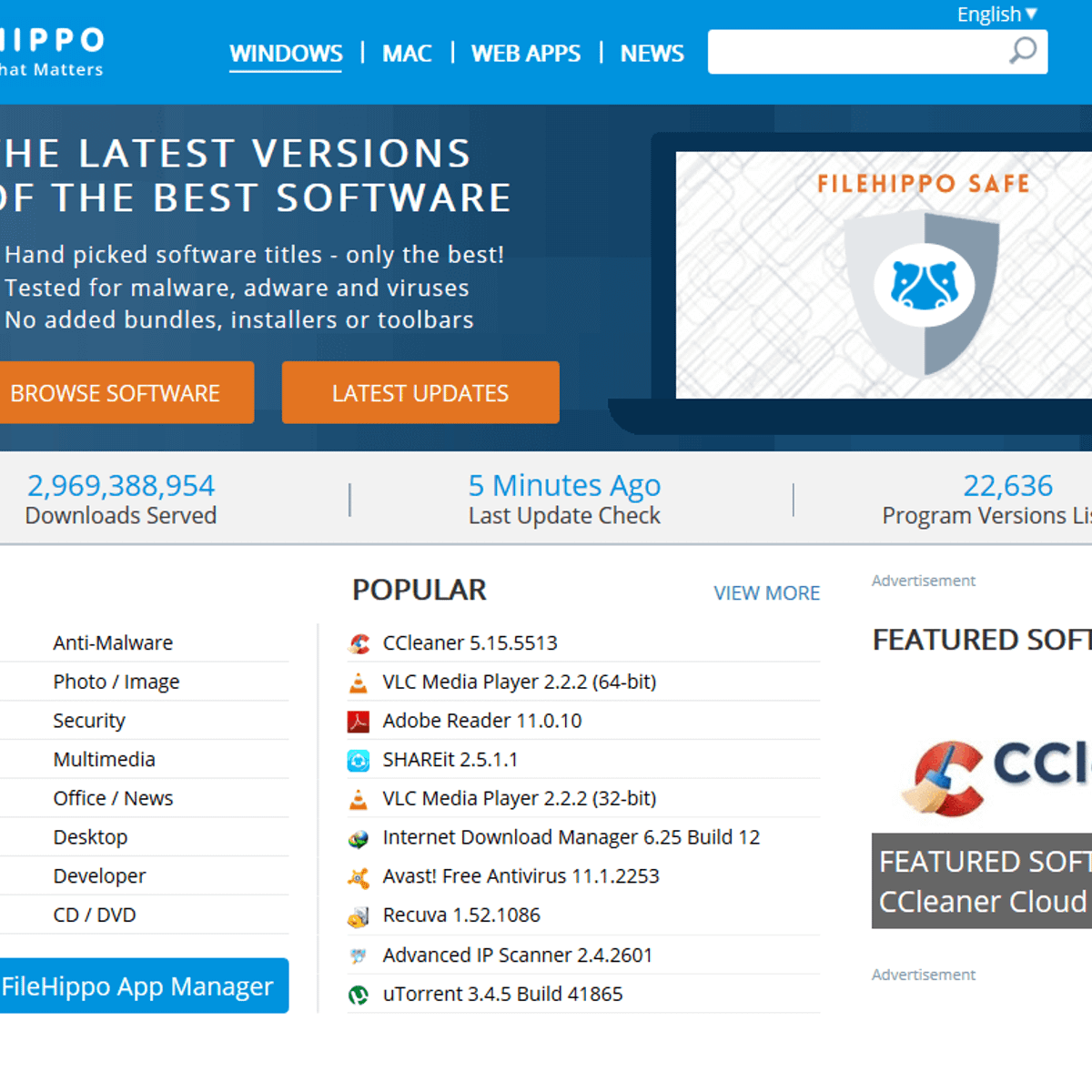Open the English language dropdown
Viewport: 1092px width, 1092px height.
[x=997, y=15]
